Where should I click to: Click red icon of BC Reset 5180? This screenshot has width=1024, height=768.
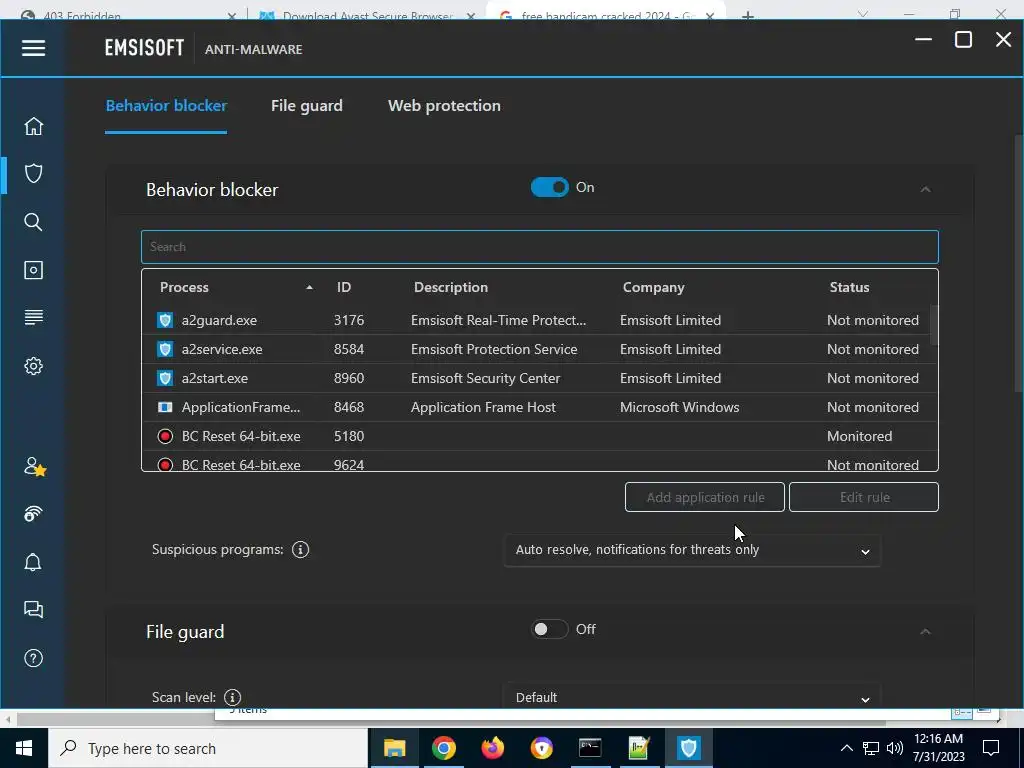point(165,436)
